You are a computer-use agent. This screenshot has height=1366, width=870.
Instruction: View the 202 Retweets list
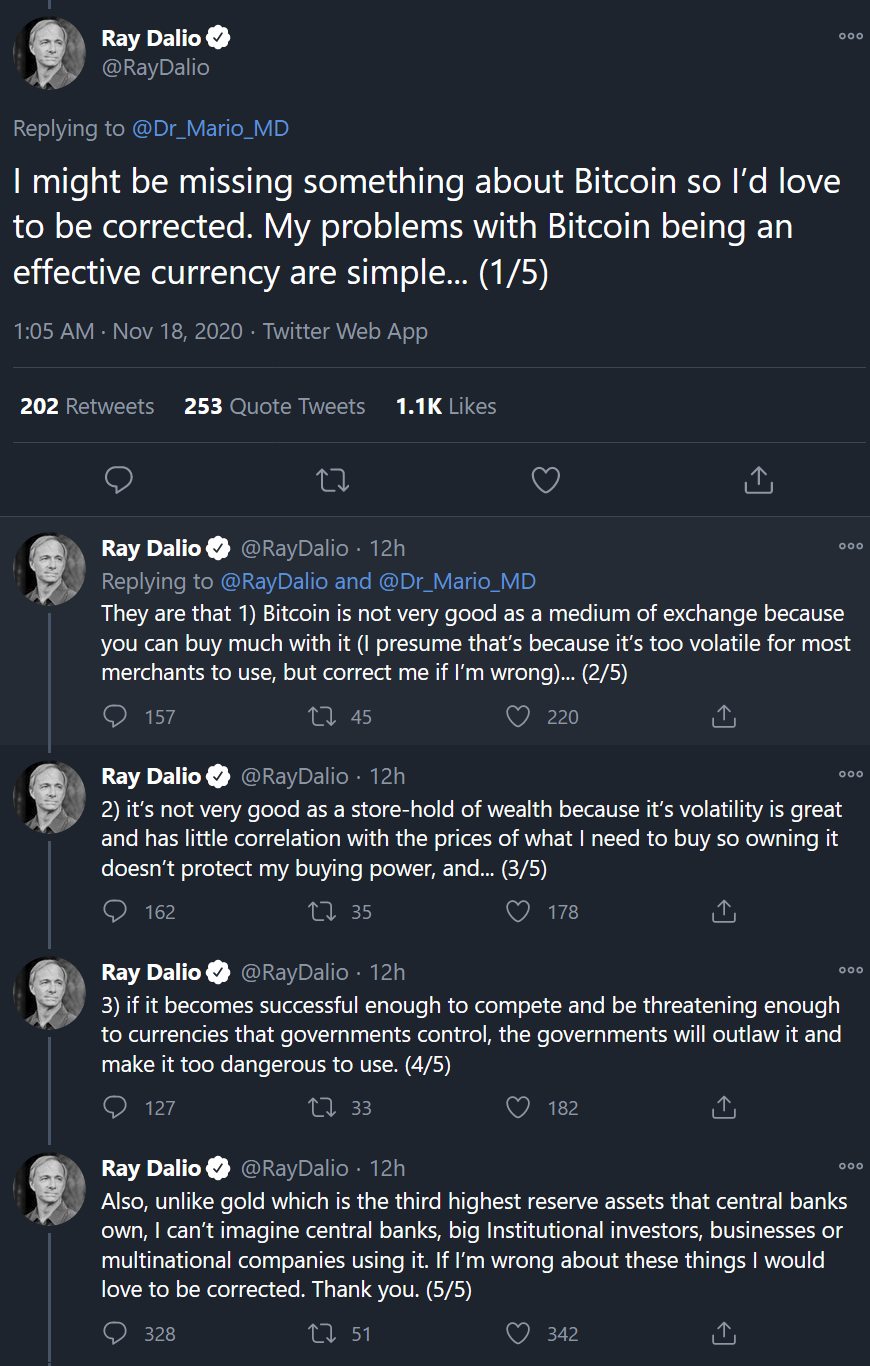[x=87, y=406]
